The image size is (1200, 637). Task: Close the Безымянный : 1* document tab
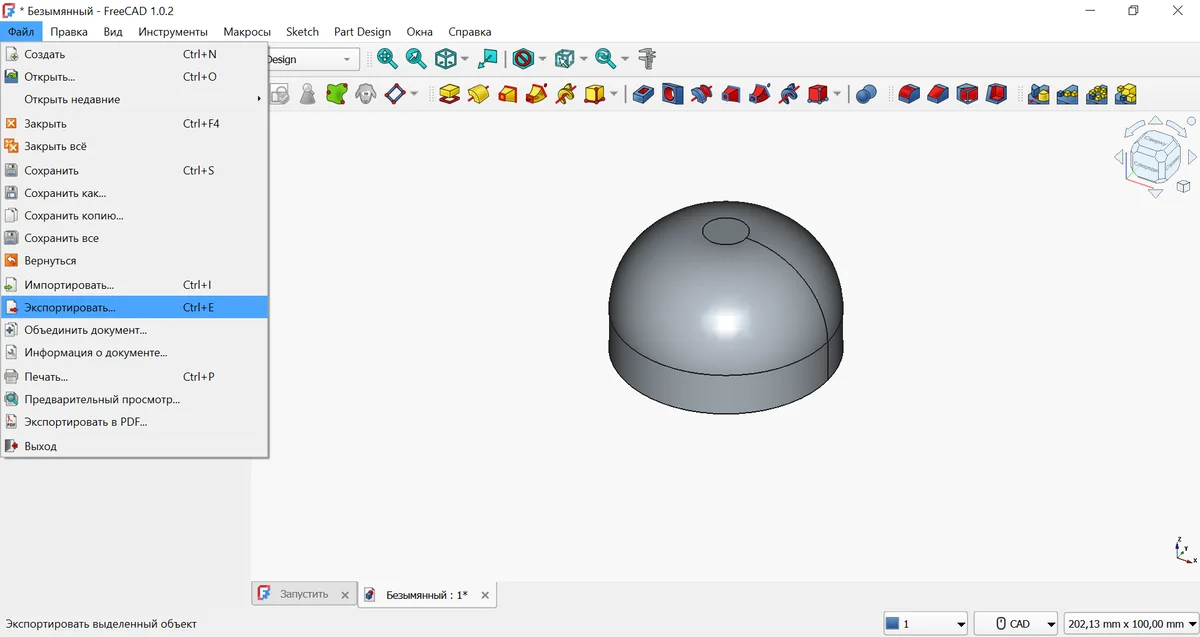coord(485,595)
